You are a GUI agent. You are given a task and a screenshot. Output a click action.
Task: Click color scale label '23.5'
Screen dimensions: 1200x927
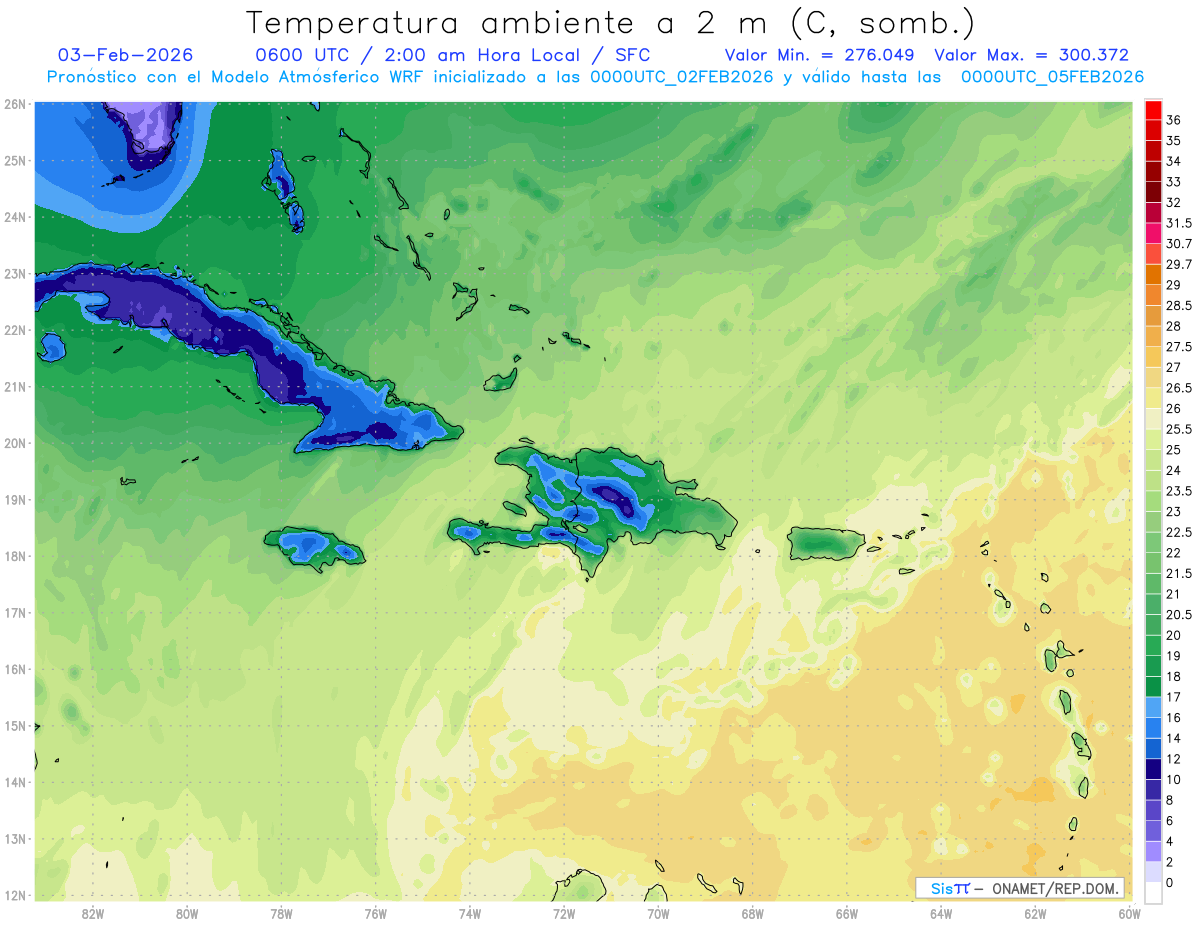pyautogui.click(x=1178, y=490)
